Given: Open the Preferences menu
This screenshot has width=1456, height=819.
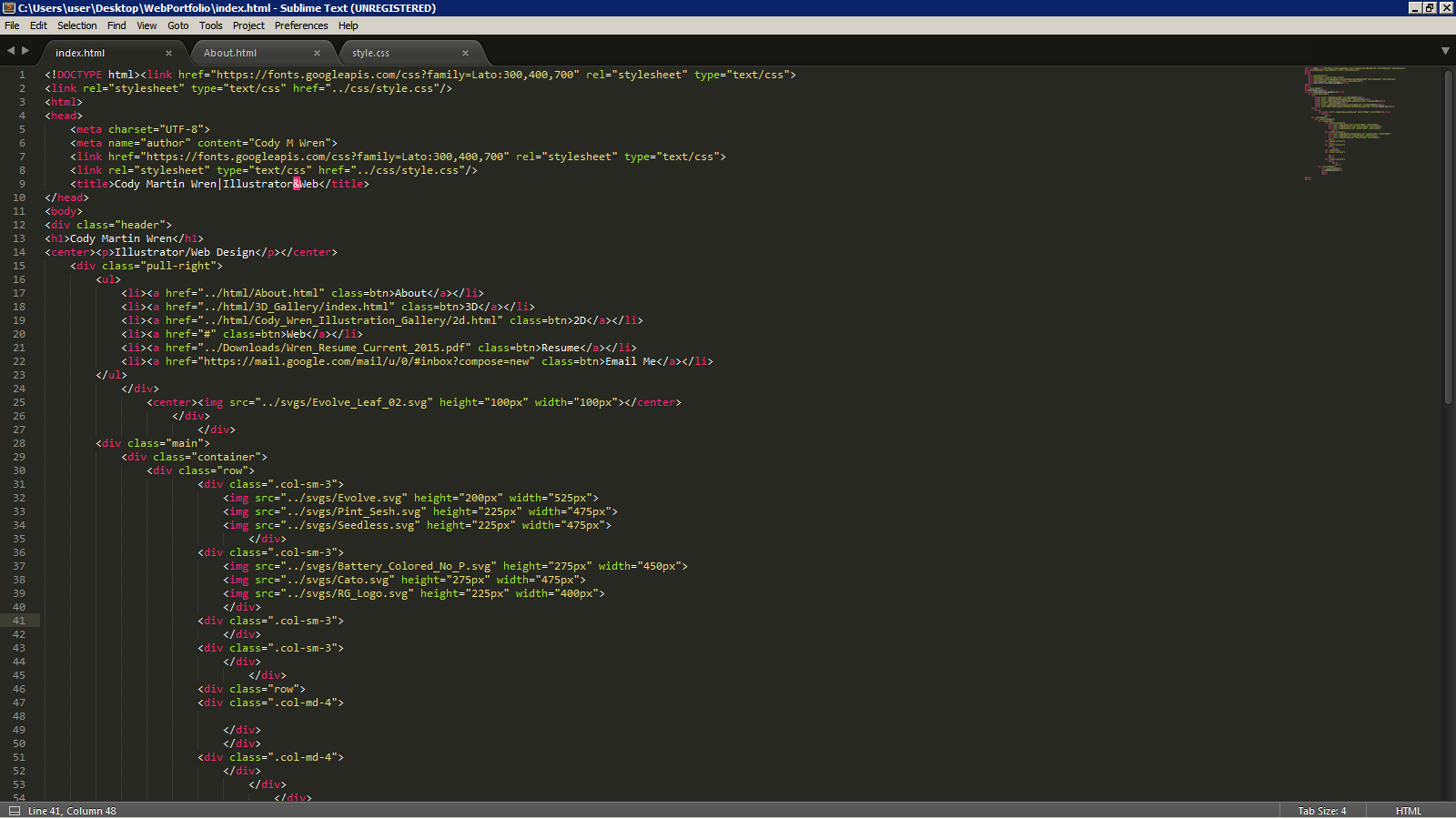Looking at the screenshot, I should click(300, 25).
